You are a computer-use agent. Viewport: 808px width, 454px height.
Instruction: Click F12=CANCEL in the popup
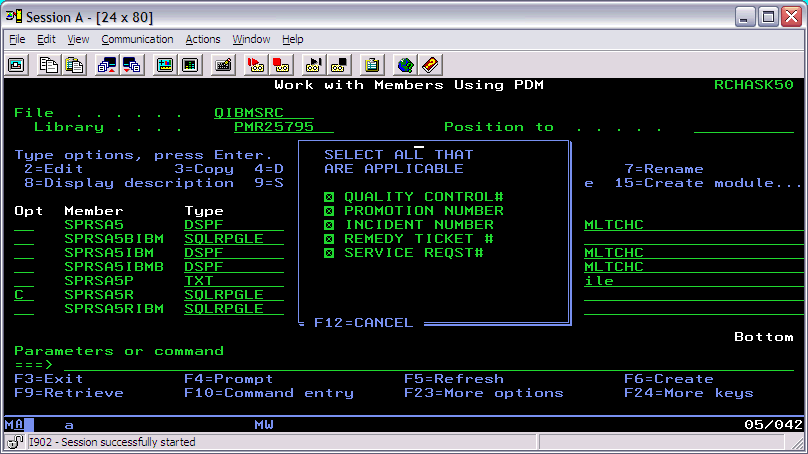(x=363, y=323)
